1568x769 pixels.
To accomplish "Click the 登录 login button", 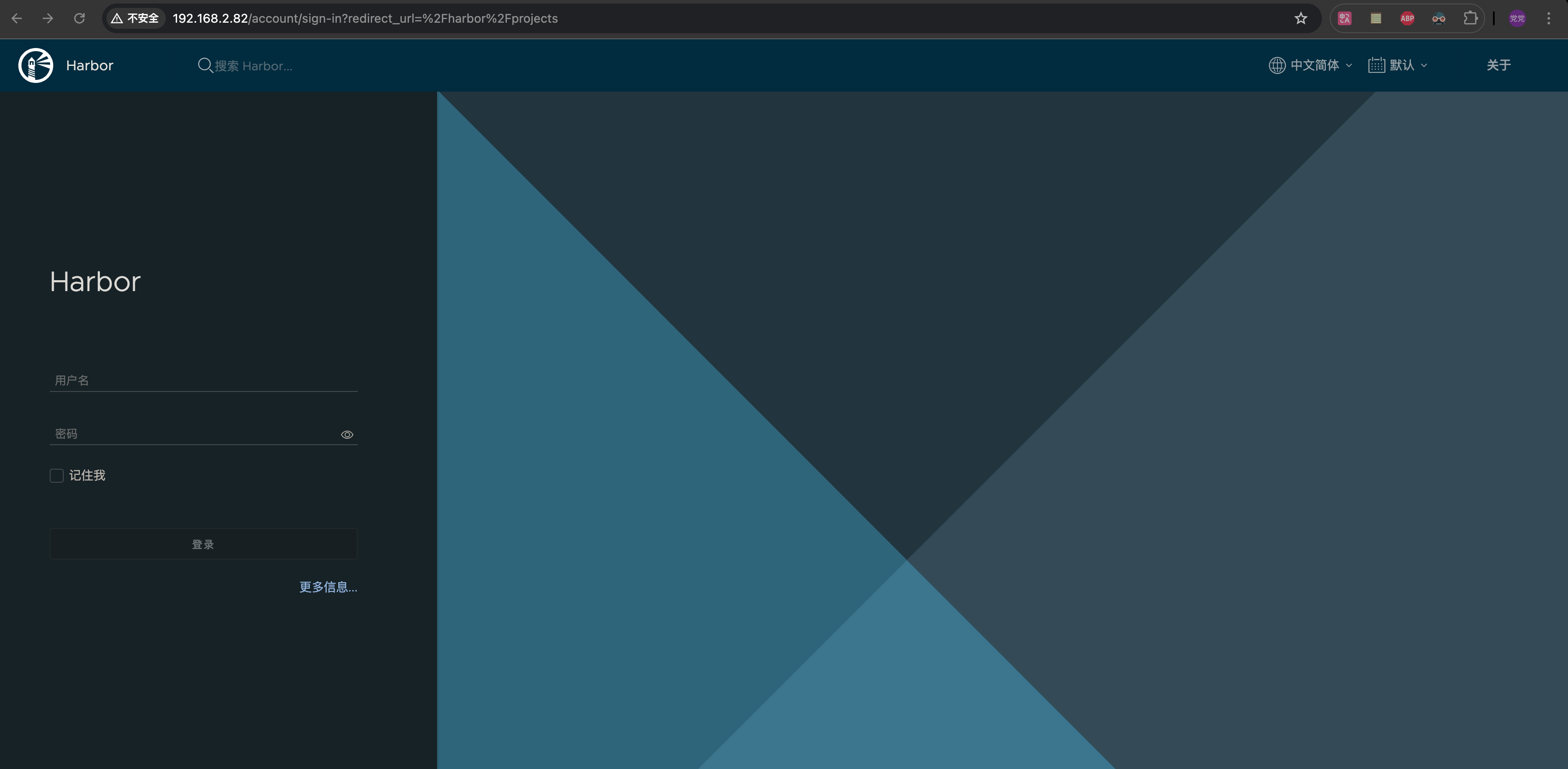I will [203, 544].
